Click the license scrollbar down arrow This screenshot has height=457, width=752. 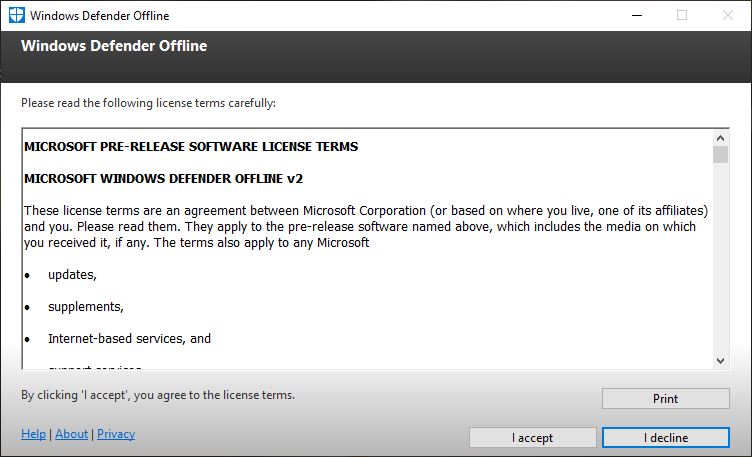[720, 361]
